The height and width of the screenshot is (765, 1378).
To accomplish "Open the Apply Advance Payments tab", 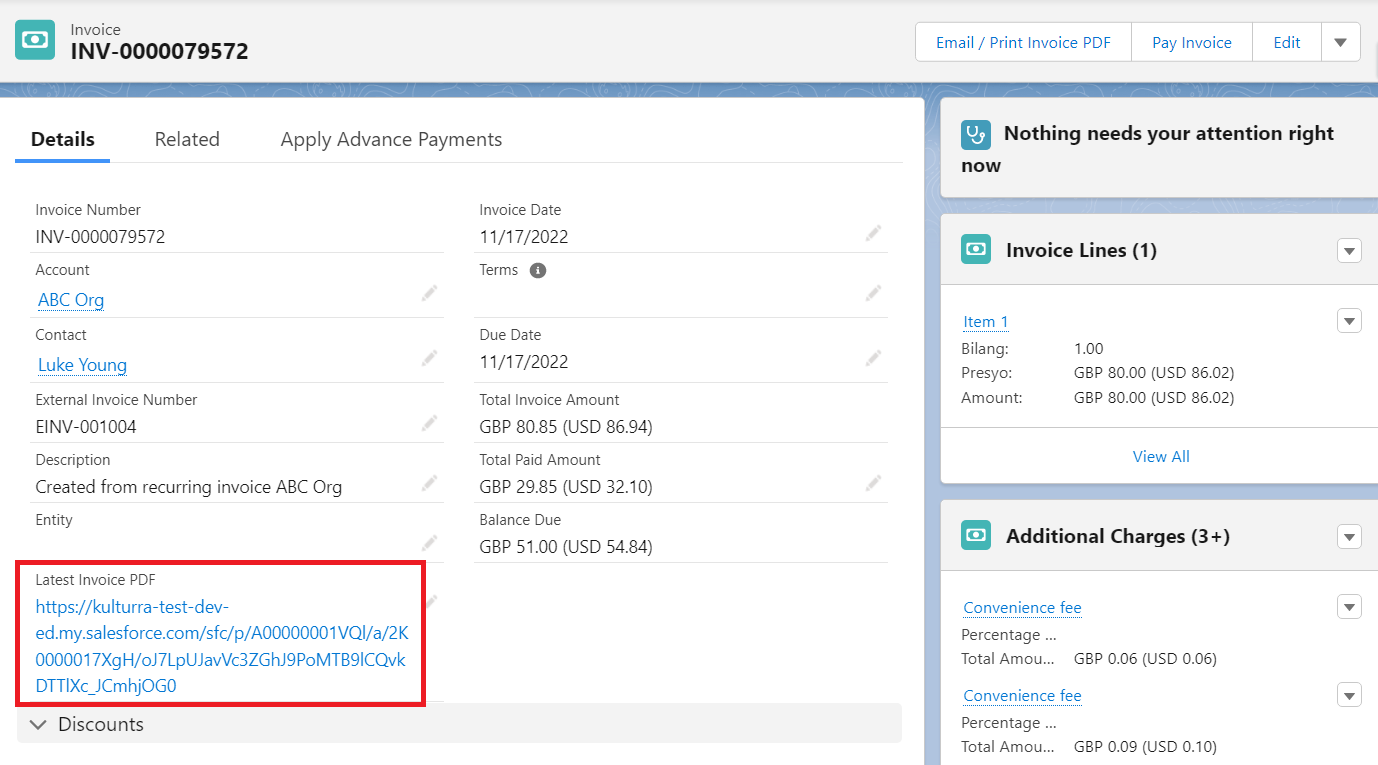I will 391,139.
